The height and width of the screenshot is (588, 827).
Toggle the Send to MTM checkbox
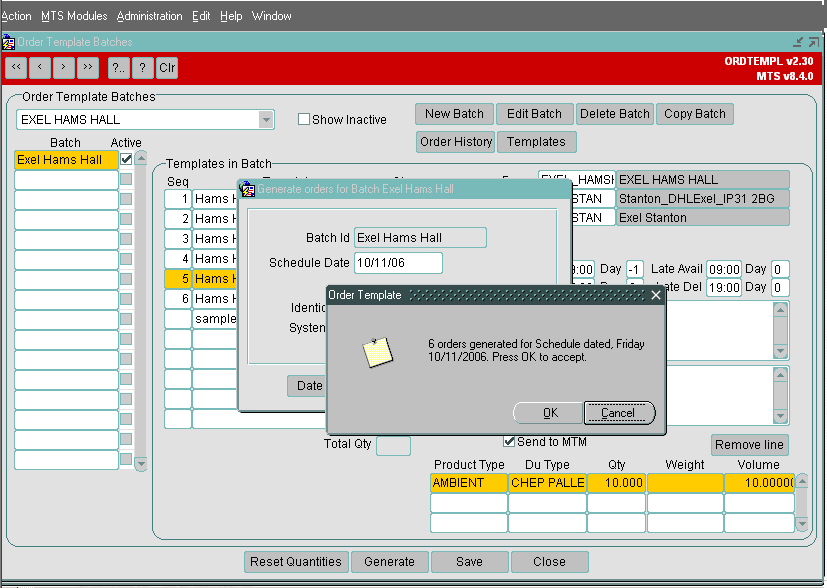click(x=509, y=441)
